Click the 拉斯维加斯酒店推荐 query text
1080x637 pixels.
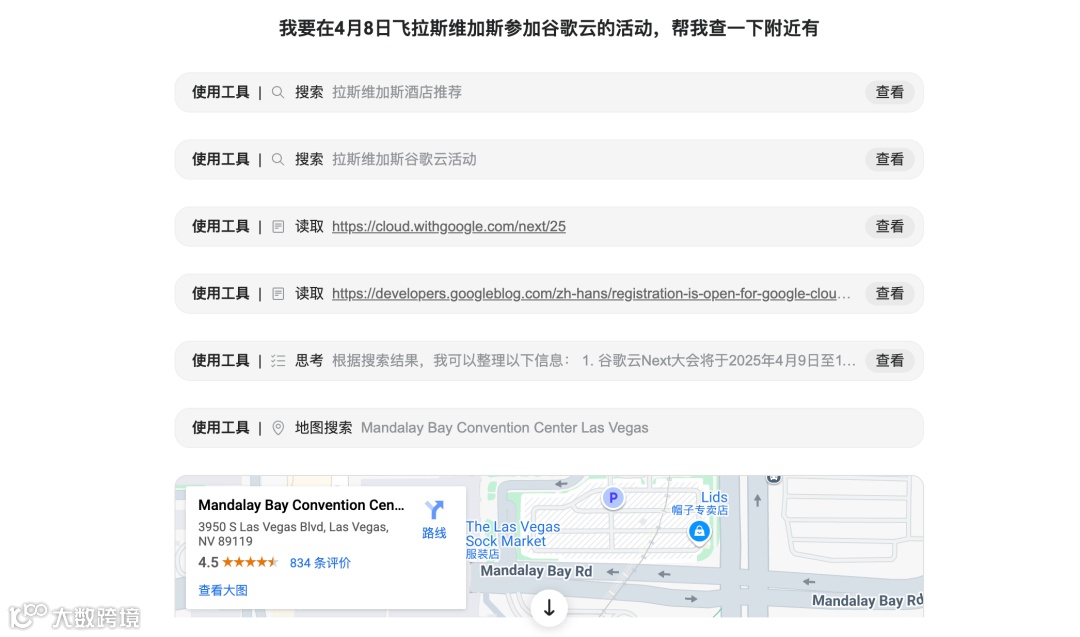(397, 92)
